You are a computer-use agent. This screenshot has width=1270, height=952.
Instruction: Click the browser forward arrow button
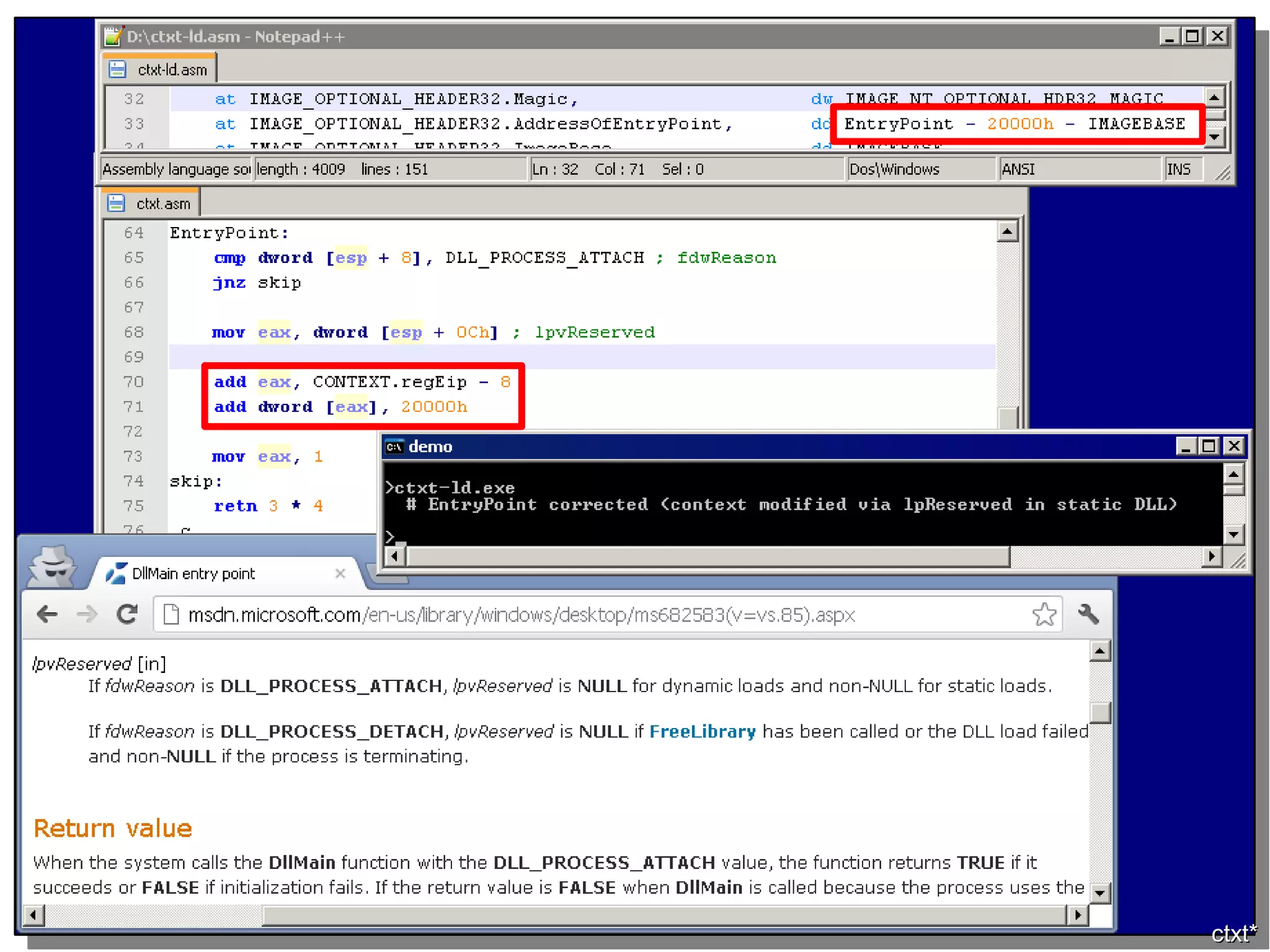pos(87,614)
